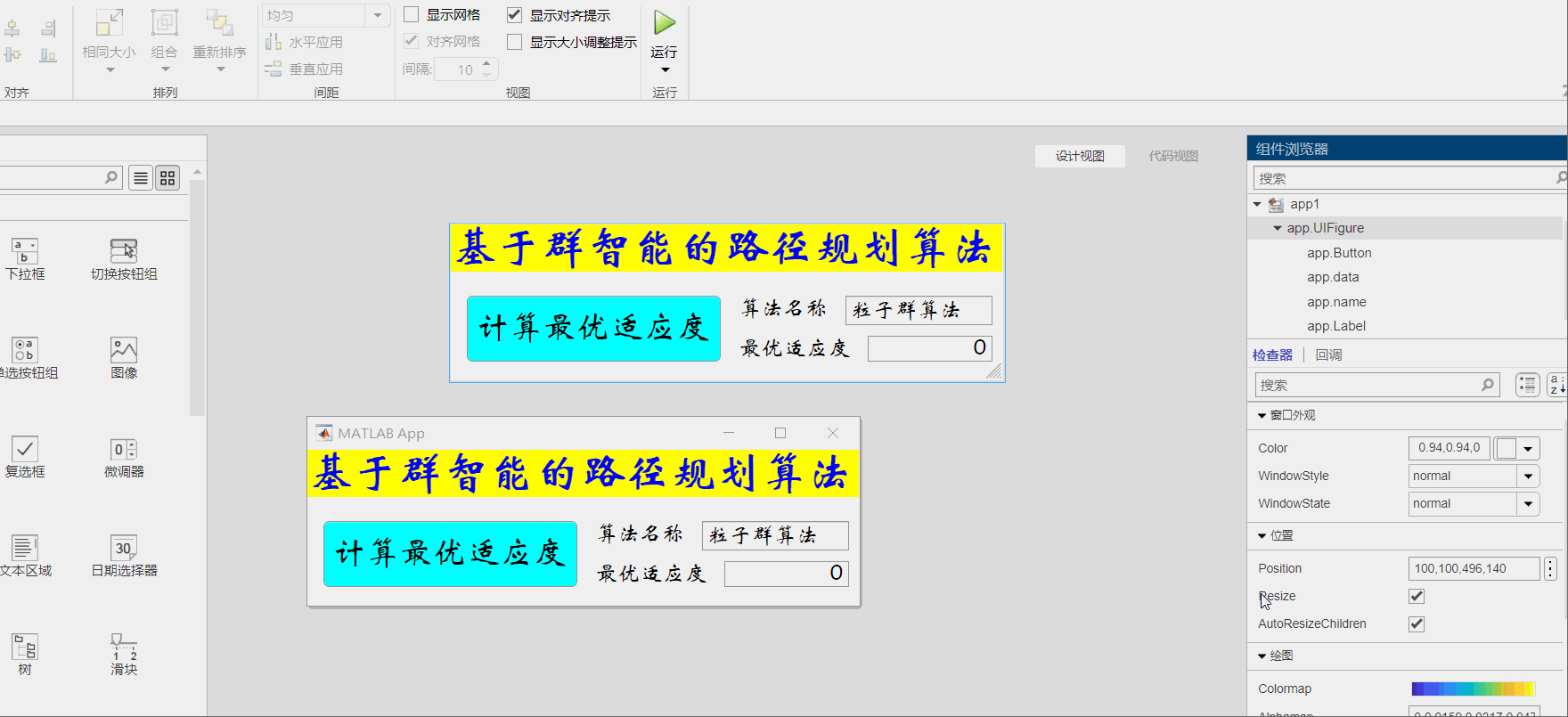Click the Color value field 0.94,0.94,0
This screenshot has width=1568, height=717.
1449,448
